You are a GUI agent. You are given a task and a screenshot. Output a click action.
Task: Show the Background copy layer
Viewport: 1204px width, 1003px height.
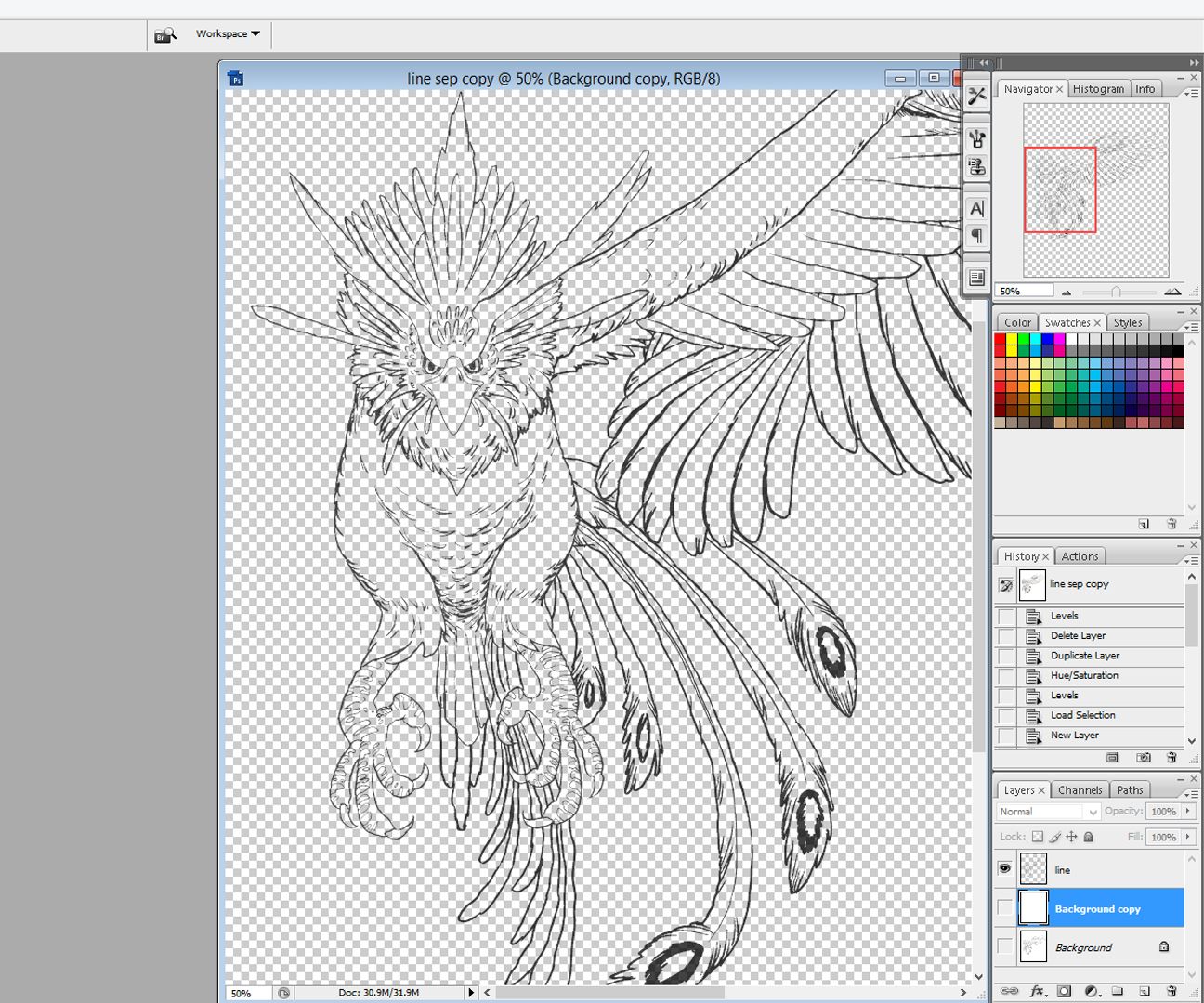[x=1004, y=908]
